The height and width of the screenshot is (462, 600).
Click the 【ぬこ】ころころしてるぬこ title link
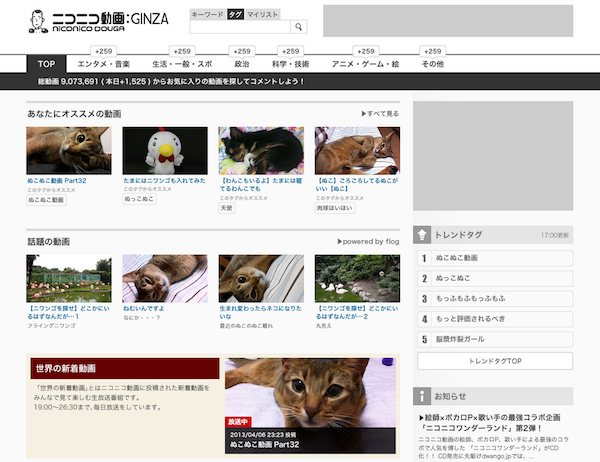tap(357, 184)
